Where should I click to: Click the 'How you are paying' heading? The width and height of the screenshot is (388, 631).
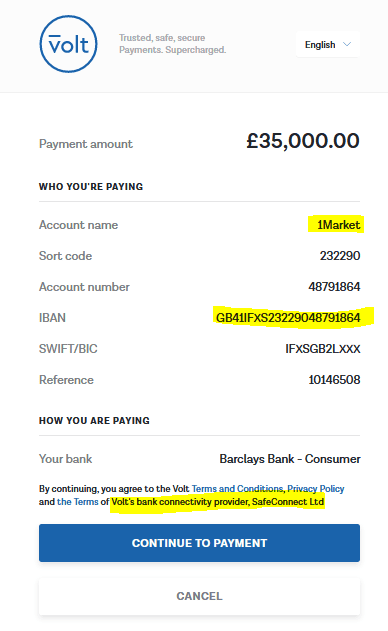pyautogui.click(x=94, y=421)
